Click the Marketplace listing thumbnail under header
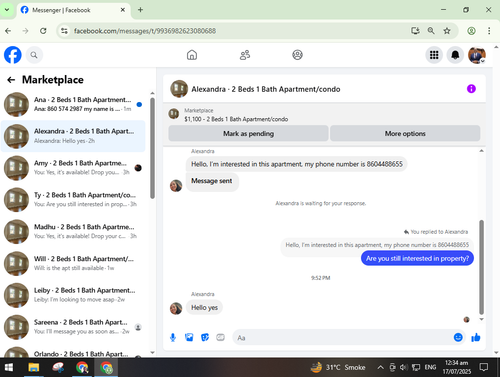The width and height of the screenshot is (500, 377). [173, 114]
